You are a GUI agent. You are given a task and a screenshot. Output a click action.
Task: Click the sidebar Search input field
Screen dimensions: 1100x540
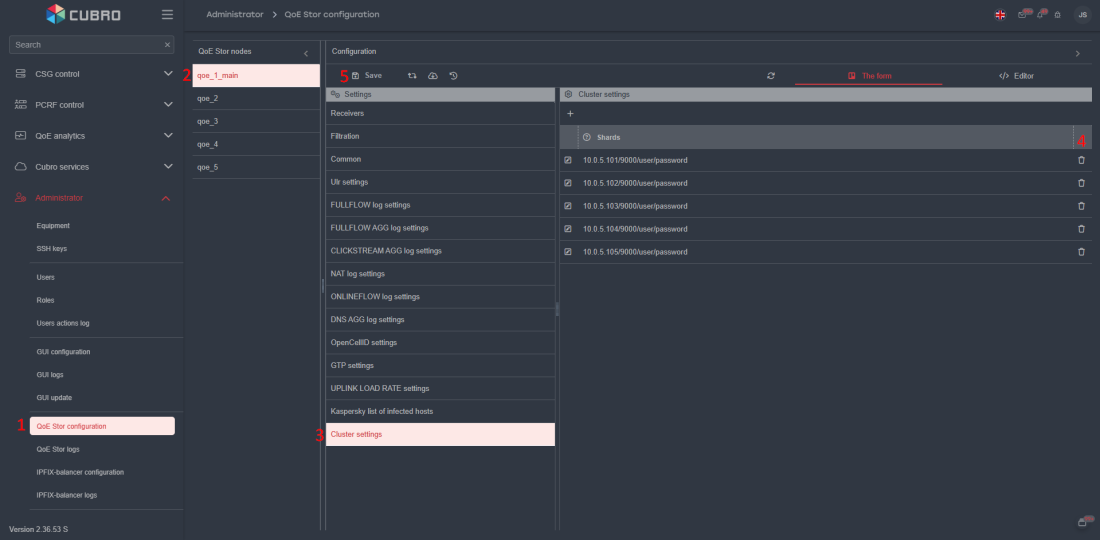[85, 45]
